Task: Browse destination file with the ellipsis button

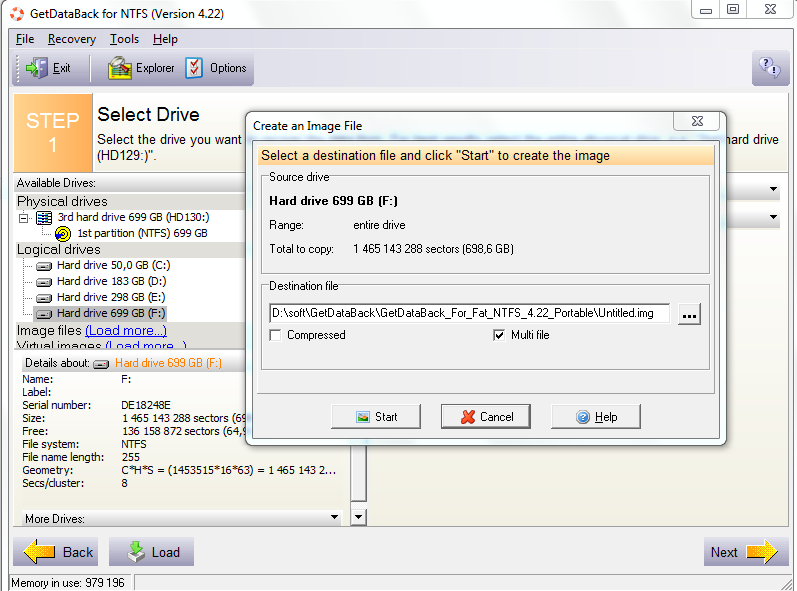Action: click(689, 314)
